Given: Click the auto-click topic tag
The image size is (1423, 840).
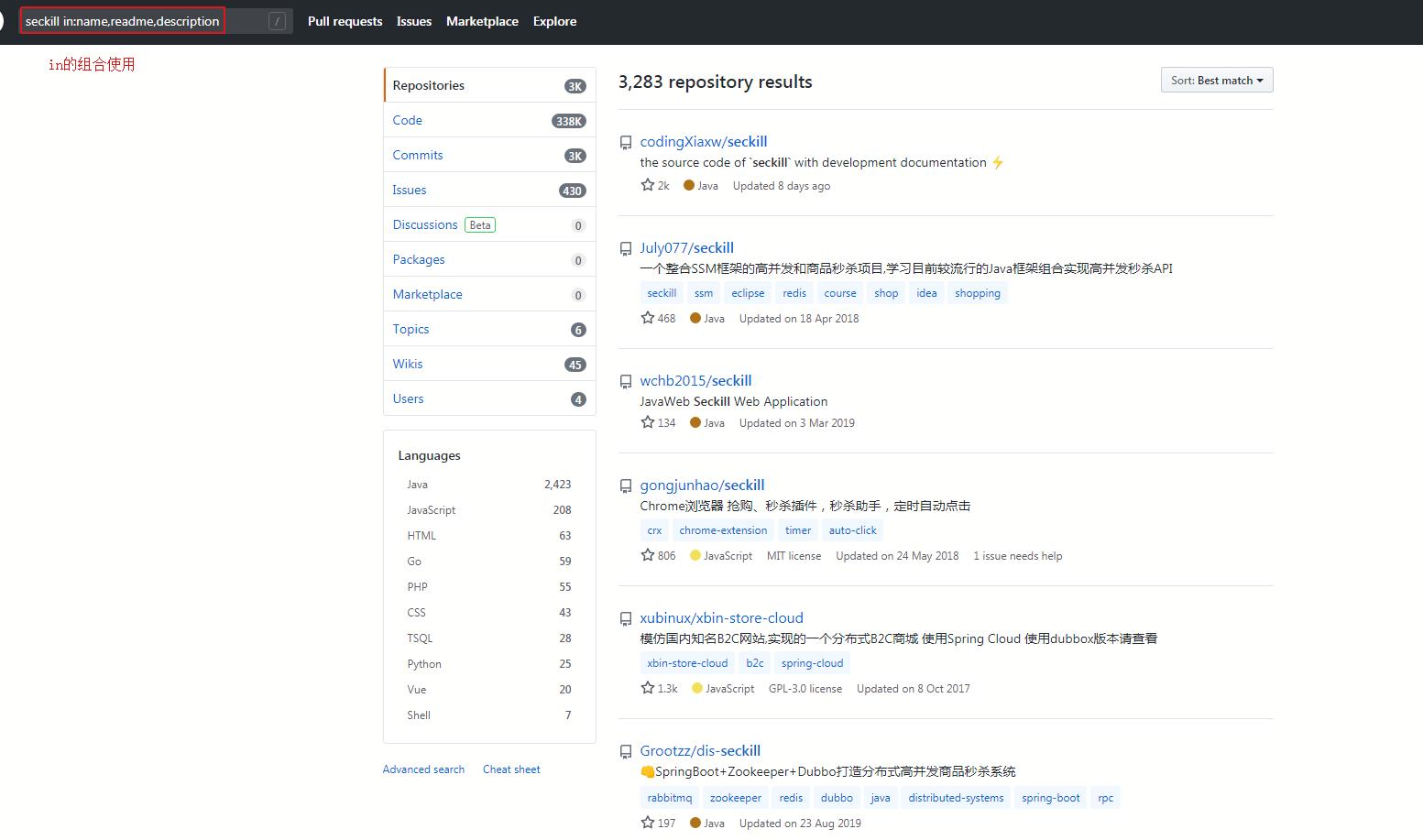Looking at the screenshot, I should click(853, 530).
